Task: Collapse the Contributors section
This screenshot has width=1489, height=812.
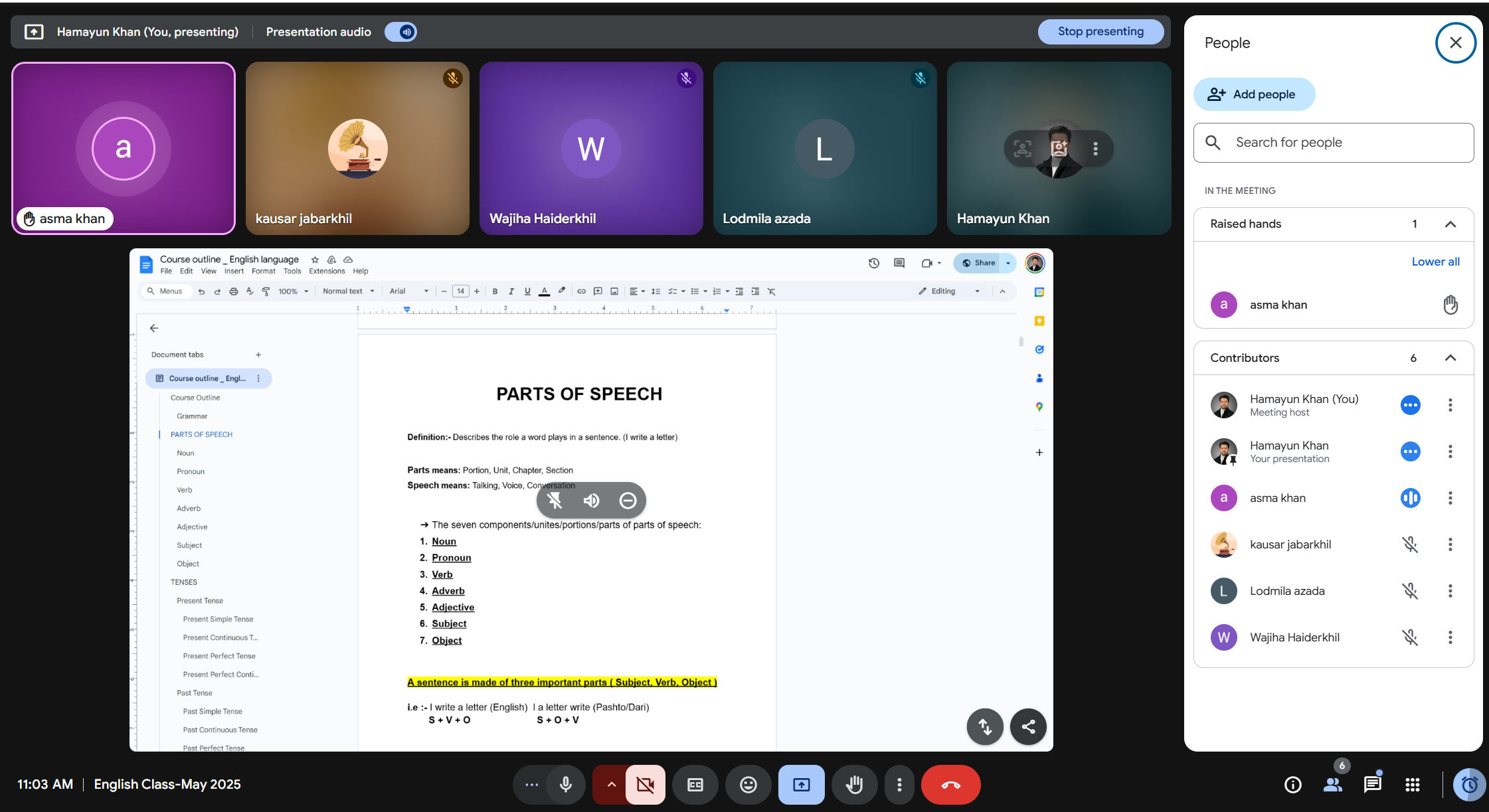Action: coord(1450,358)
